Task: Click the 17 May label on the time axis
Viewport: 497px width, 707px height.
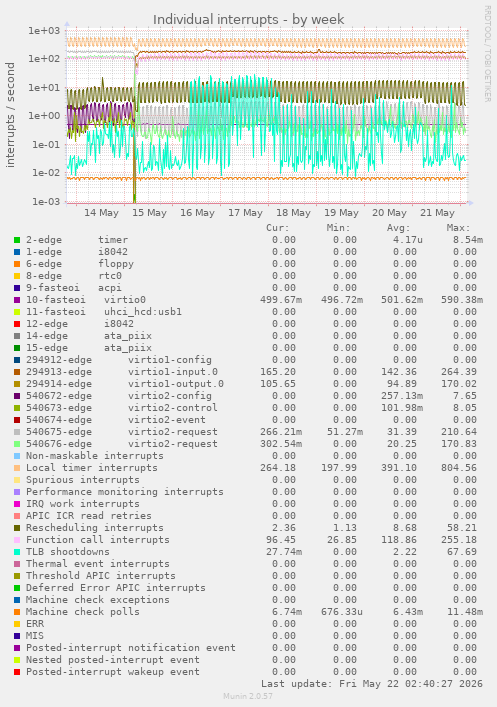Action: click(x=245, y=213)
